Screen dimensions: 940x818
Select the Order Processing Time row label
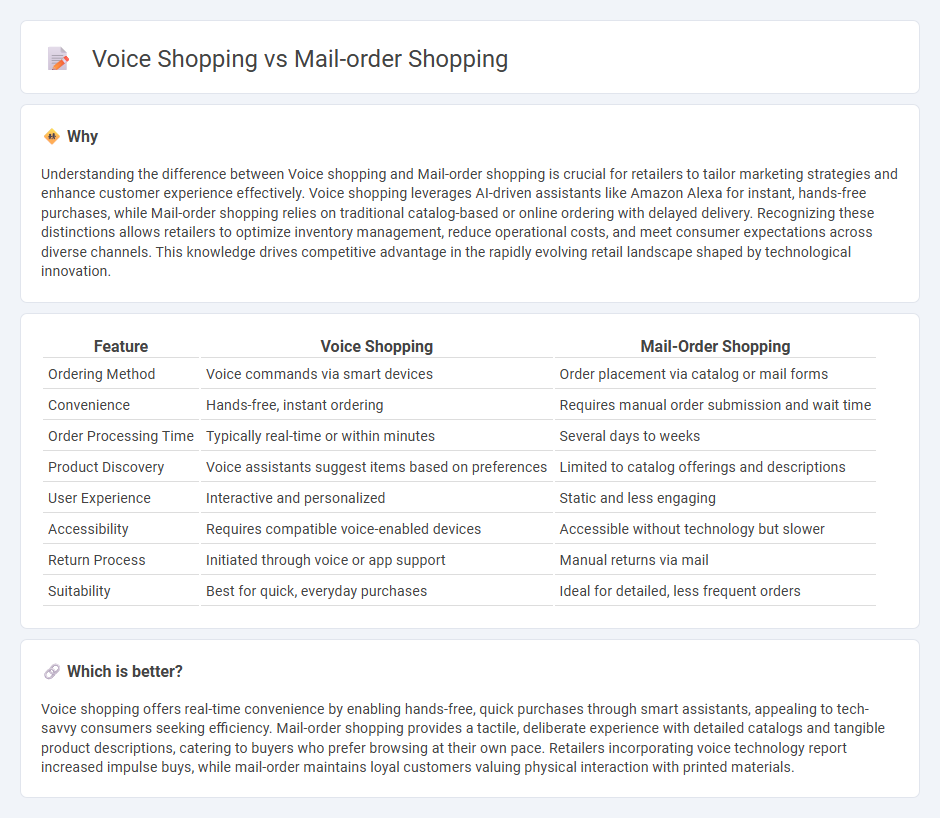(120, 436)
